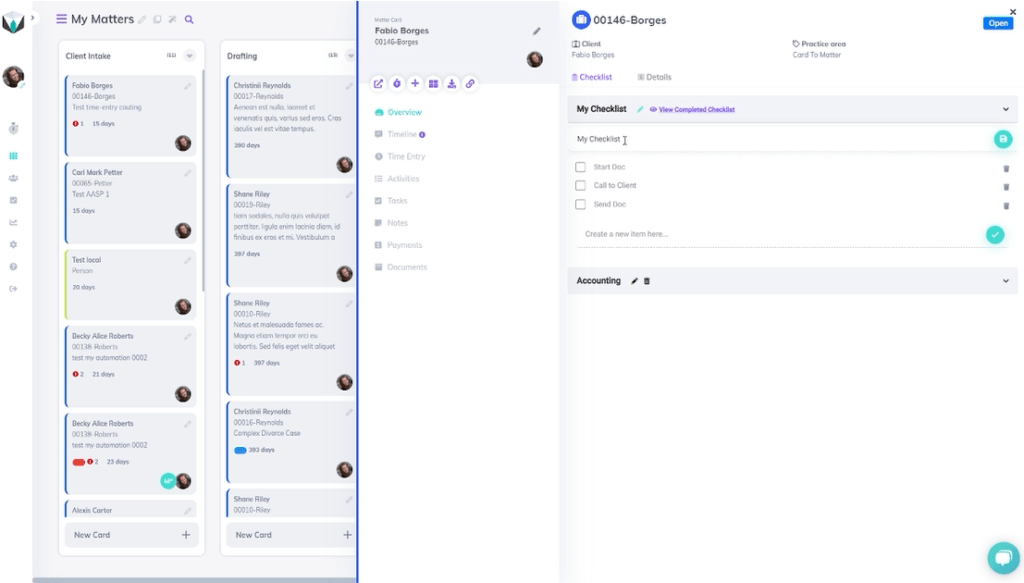Open the download icon in matter card toolbar
The width and height of the screenshot is (1024, 583).
tap(451, 84)
